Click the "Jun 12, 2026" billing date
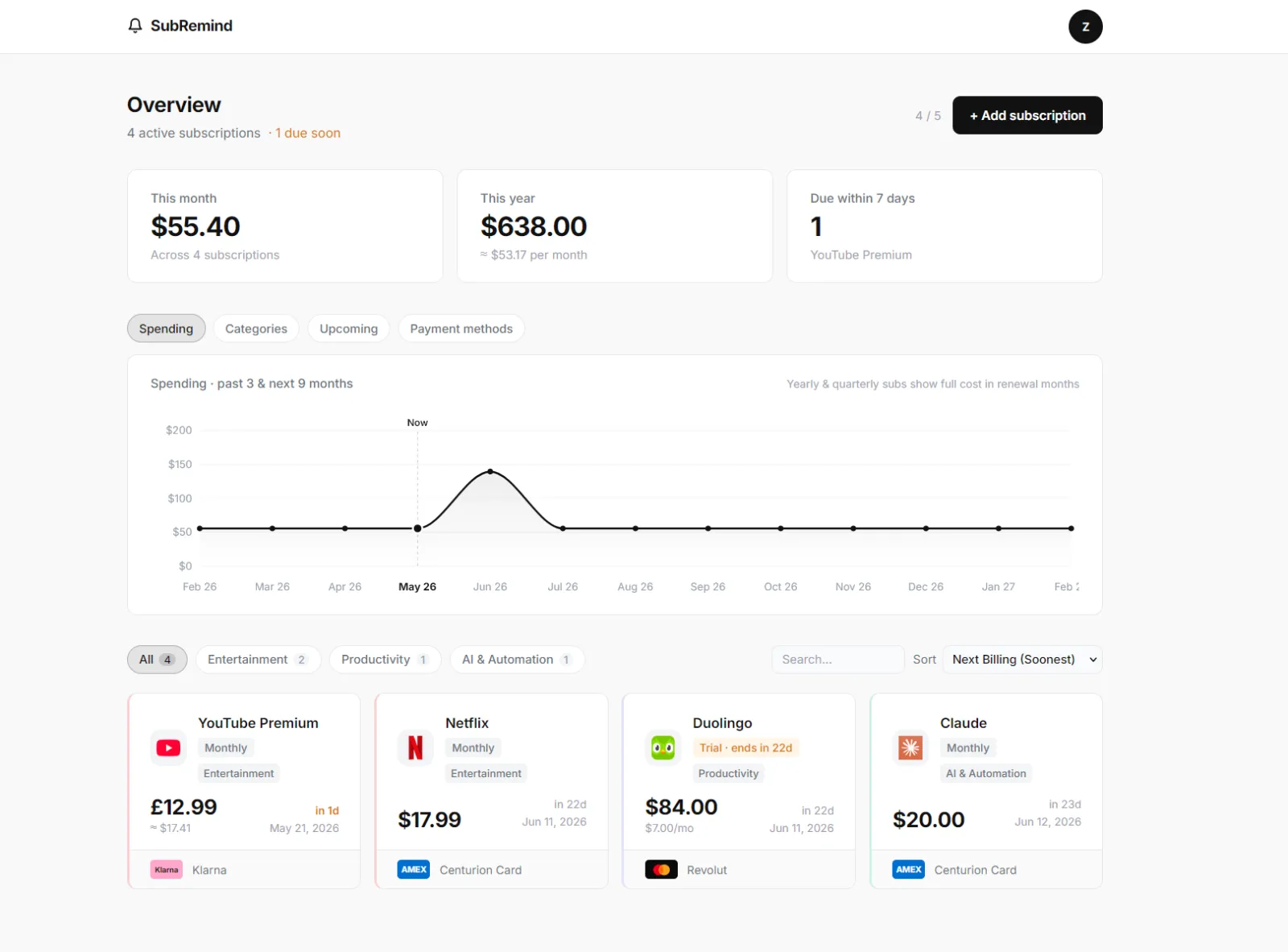The height and width of the screenshot is (952, 1288). tap(1047, 822)
